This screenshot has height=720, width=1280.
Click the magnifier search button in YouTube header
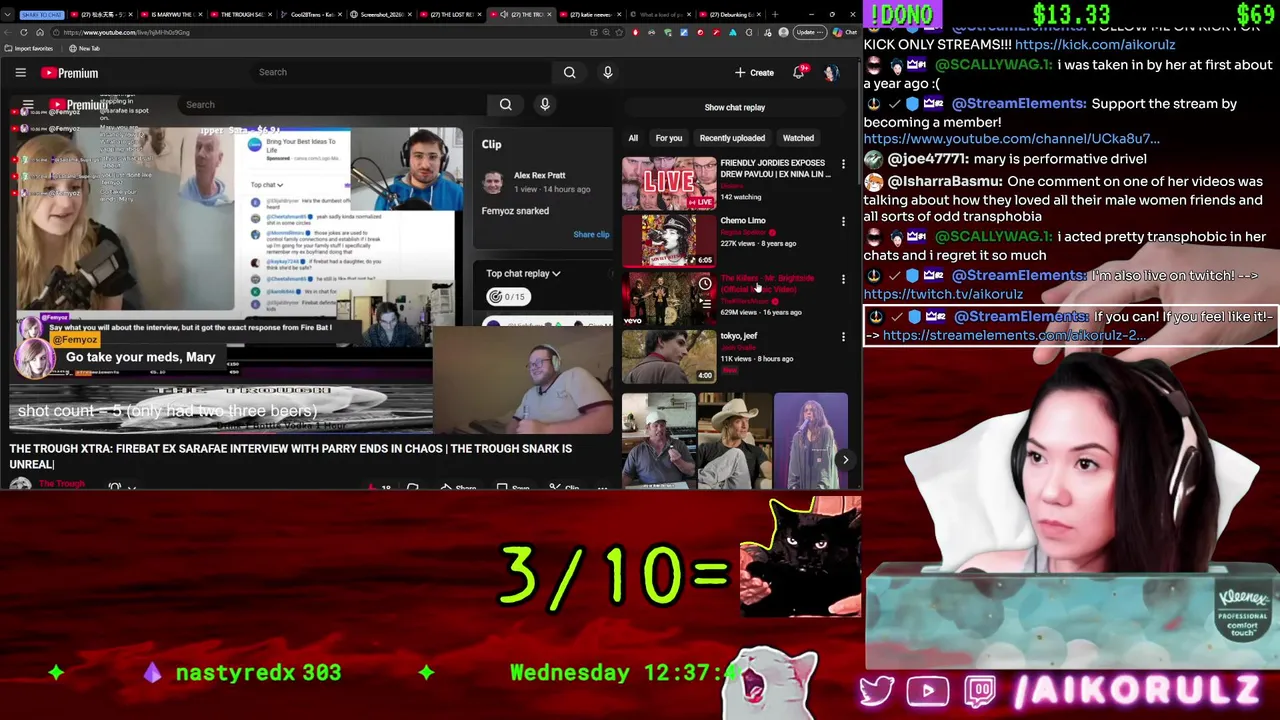pyautogui.click(x=569, y=72)
